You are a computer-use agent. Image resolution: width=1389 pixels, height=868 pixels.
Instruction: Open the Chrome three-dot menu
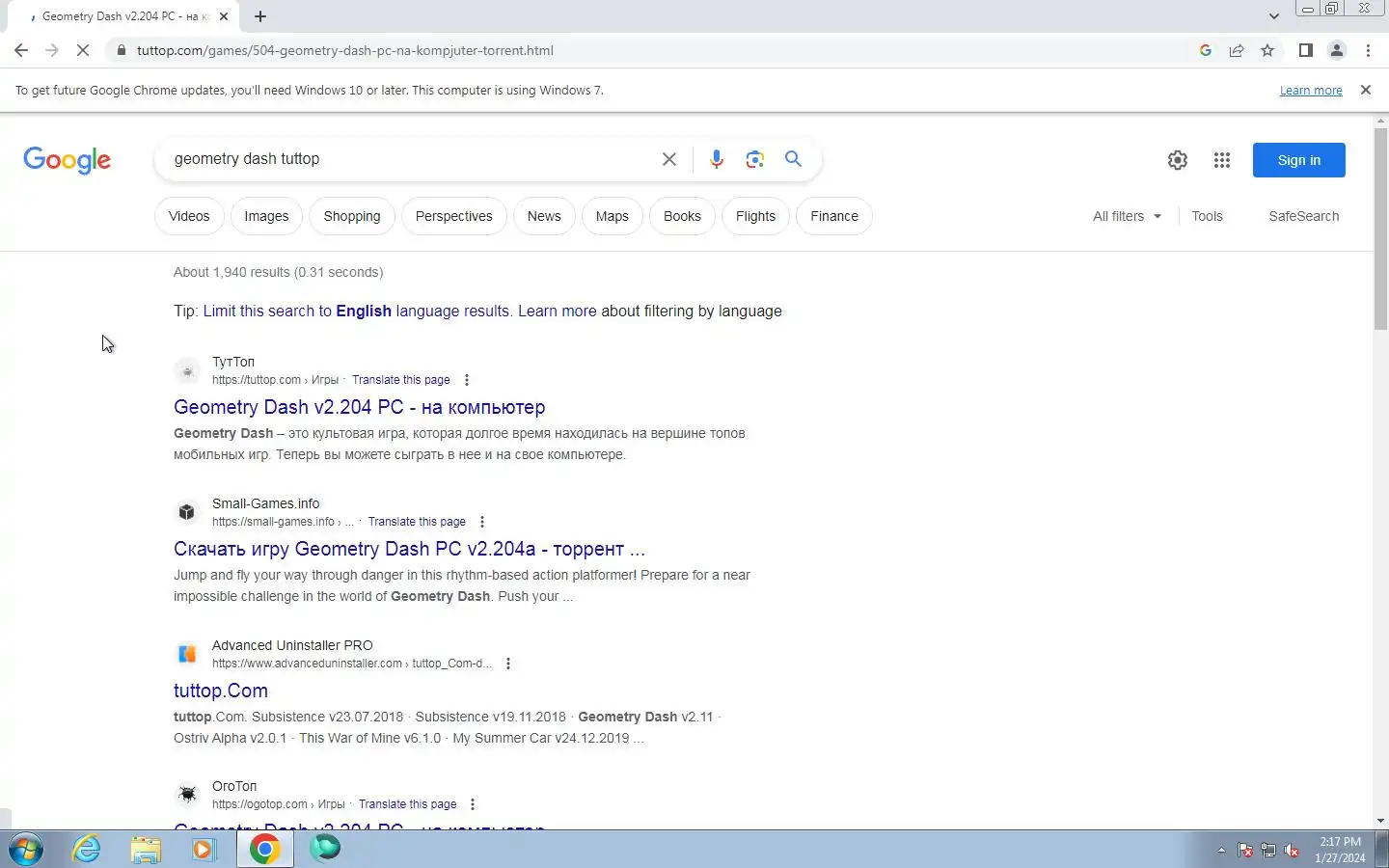[1368, 50]
